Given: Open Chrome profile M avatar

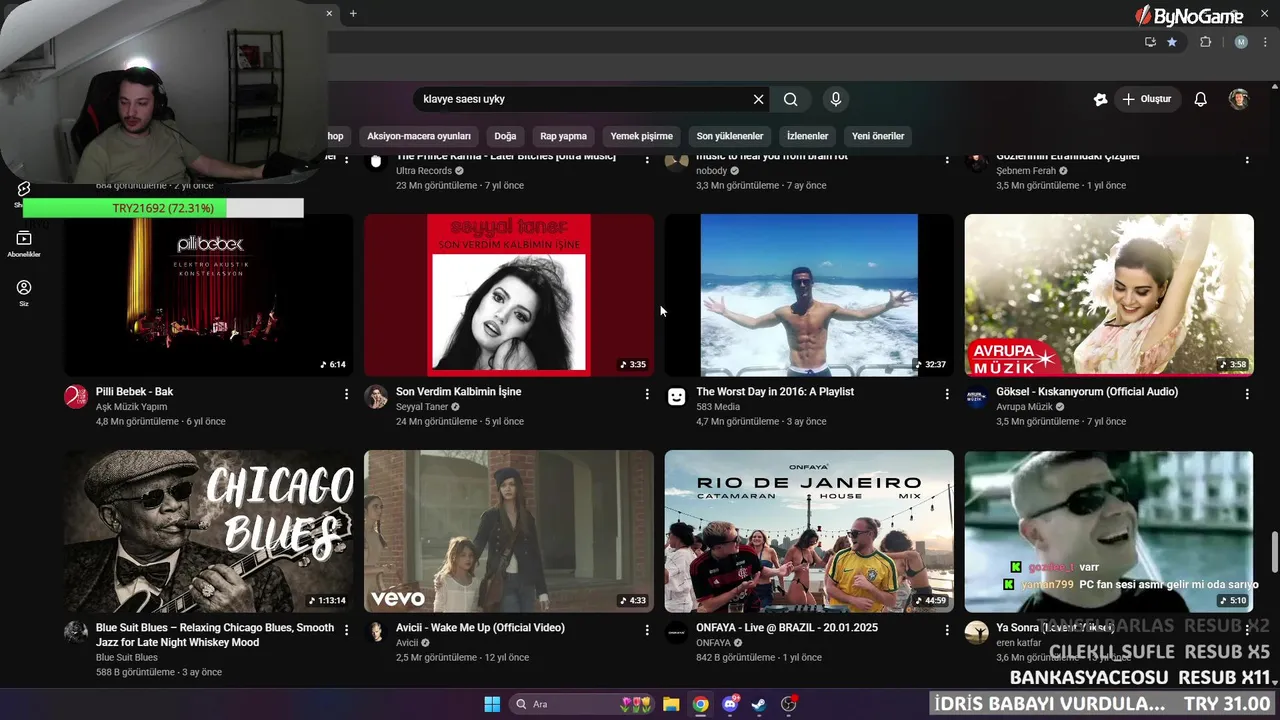Looking at the screenshot, I should tap(1241, 42).
